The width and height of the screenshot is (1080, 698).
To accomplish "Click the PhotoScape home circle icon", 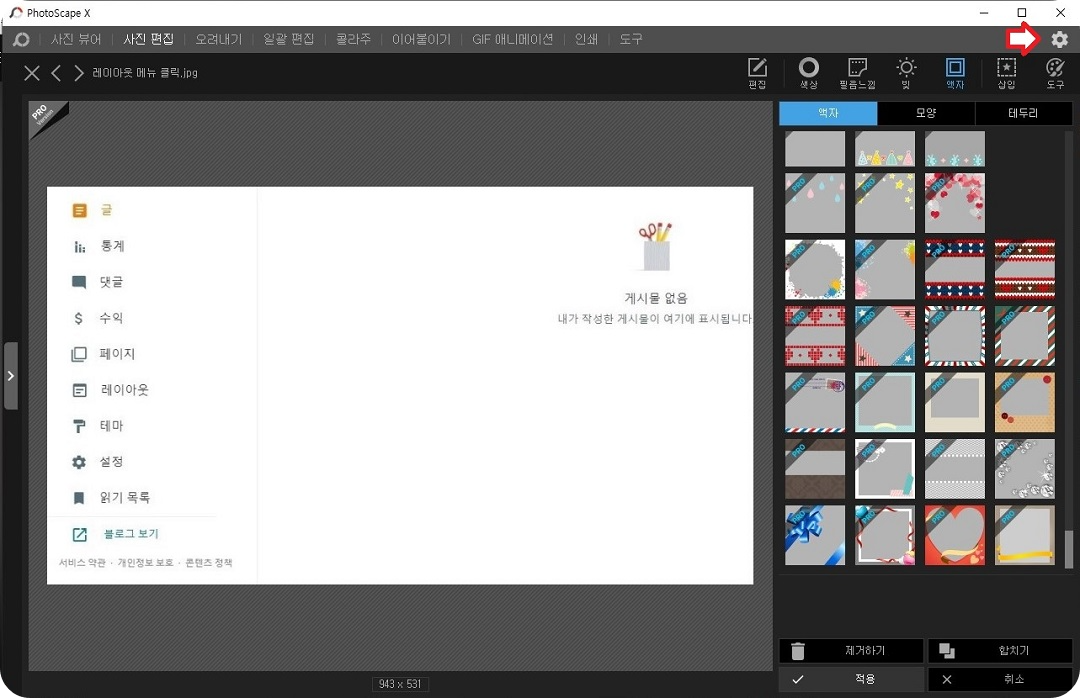I will click(x=21, y=39).
